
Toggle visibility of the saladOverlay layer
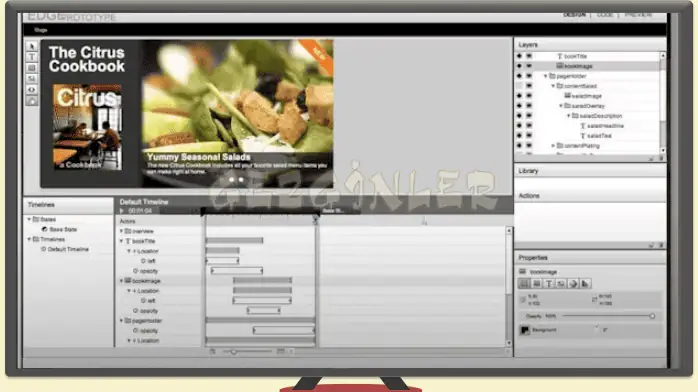519,106
